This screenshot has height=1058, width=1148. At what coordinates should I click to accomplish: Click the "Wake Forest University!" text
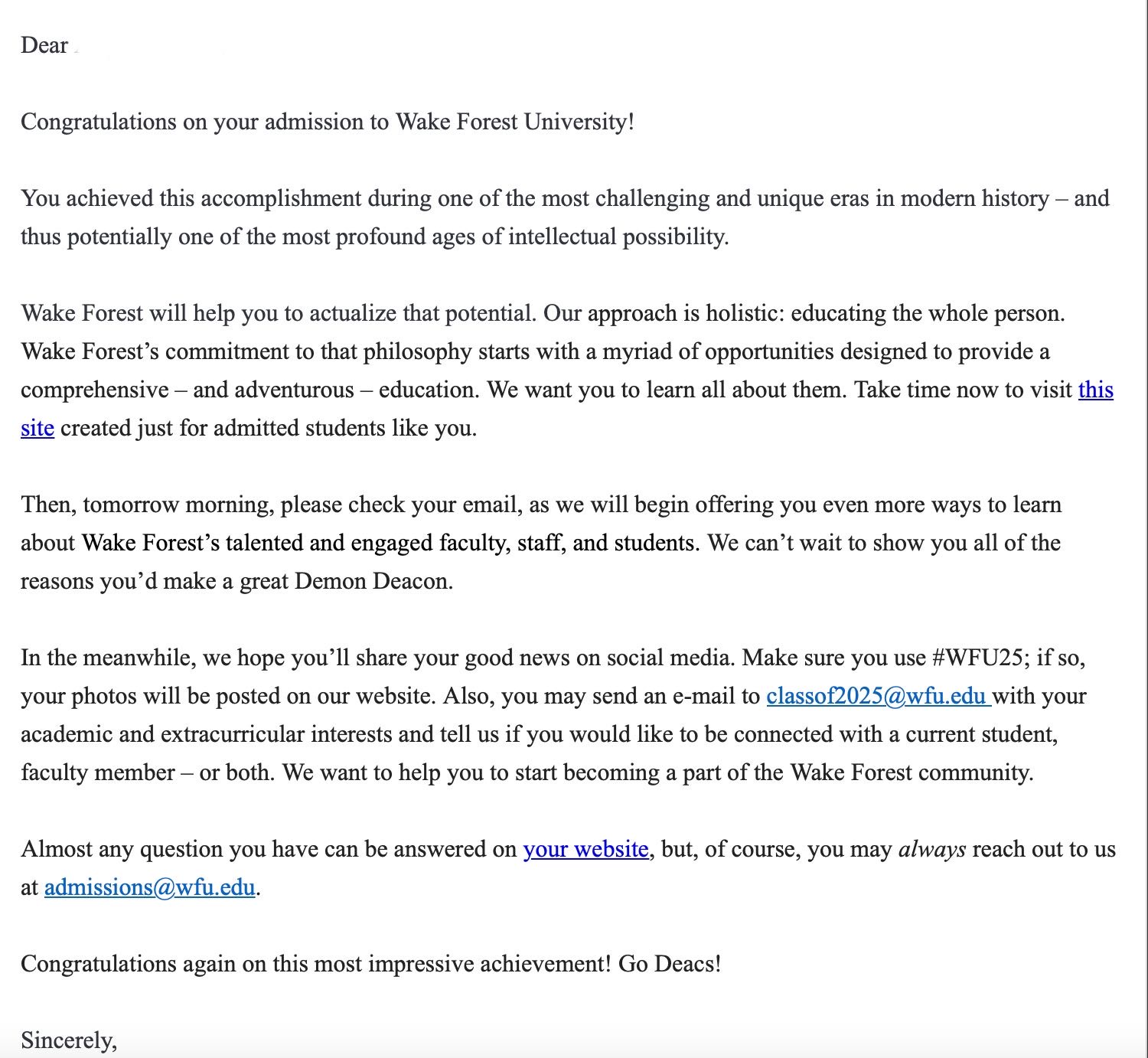[x=514, y=122]
